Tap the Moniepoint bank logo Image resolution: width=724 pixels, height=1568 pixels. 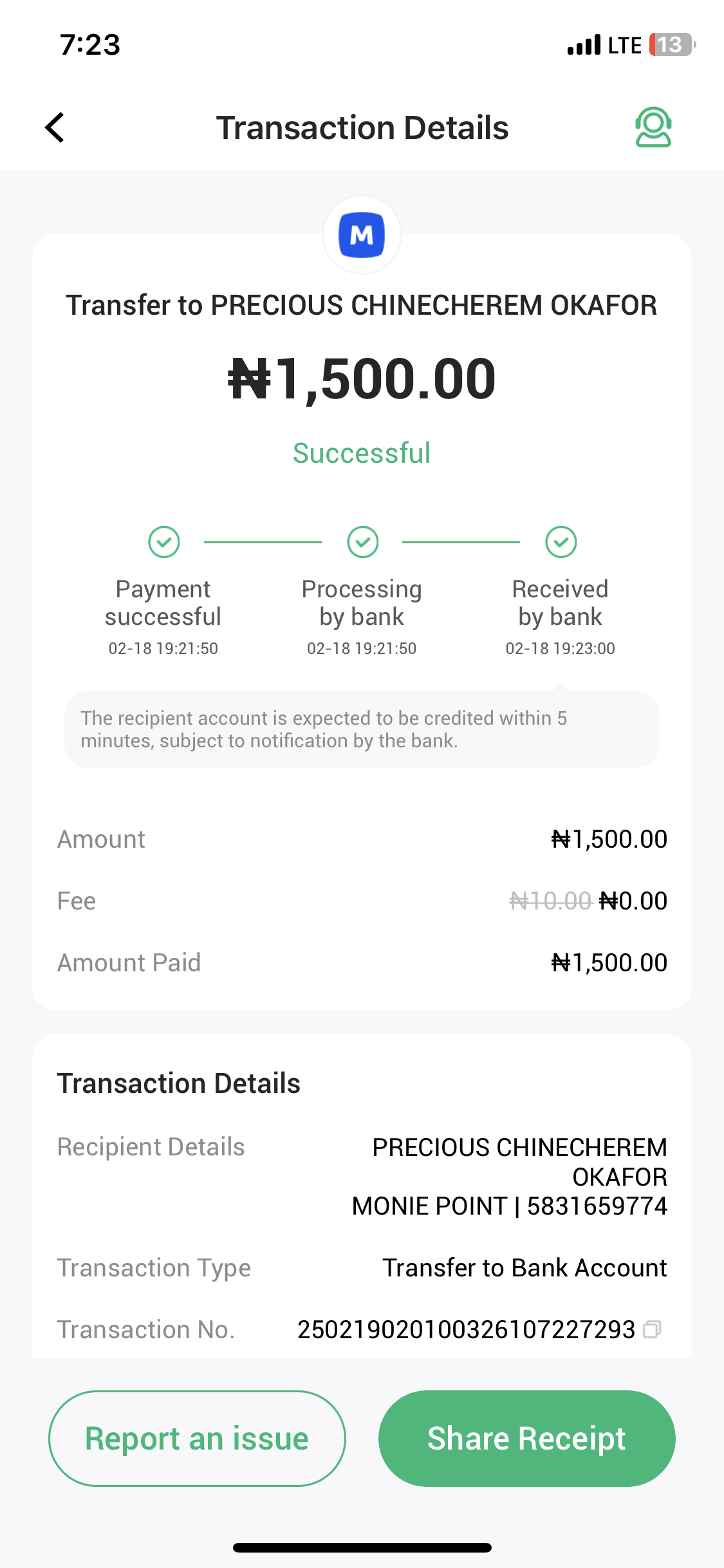click(x=362, y=235)
